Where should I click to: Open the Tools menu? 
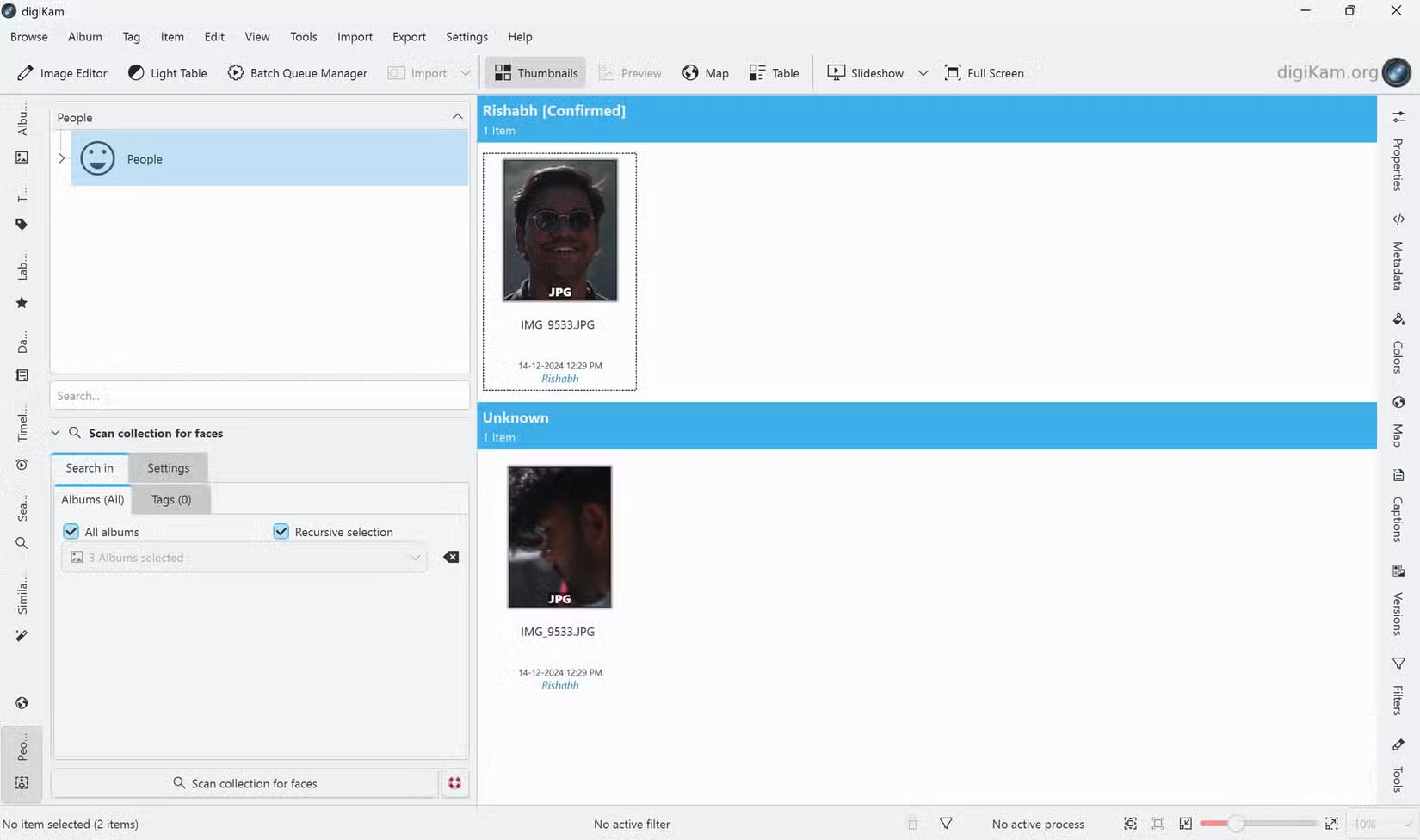[303, 37]
